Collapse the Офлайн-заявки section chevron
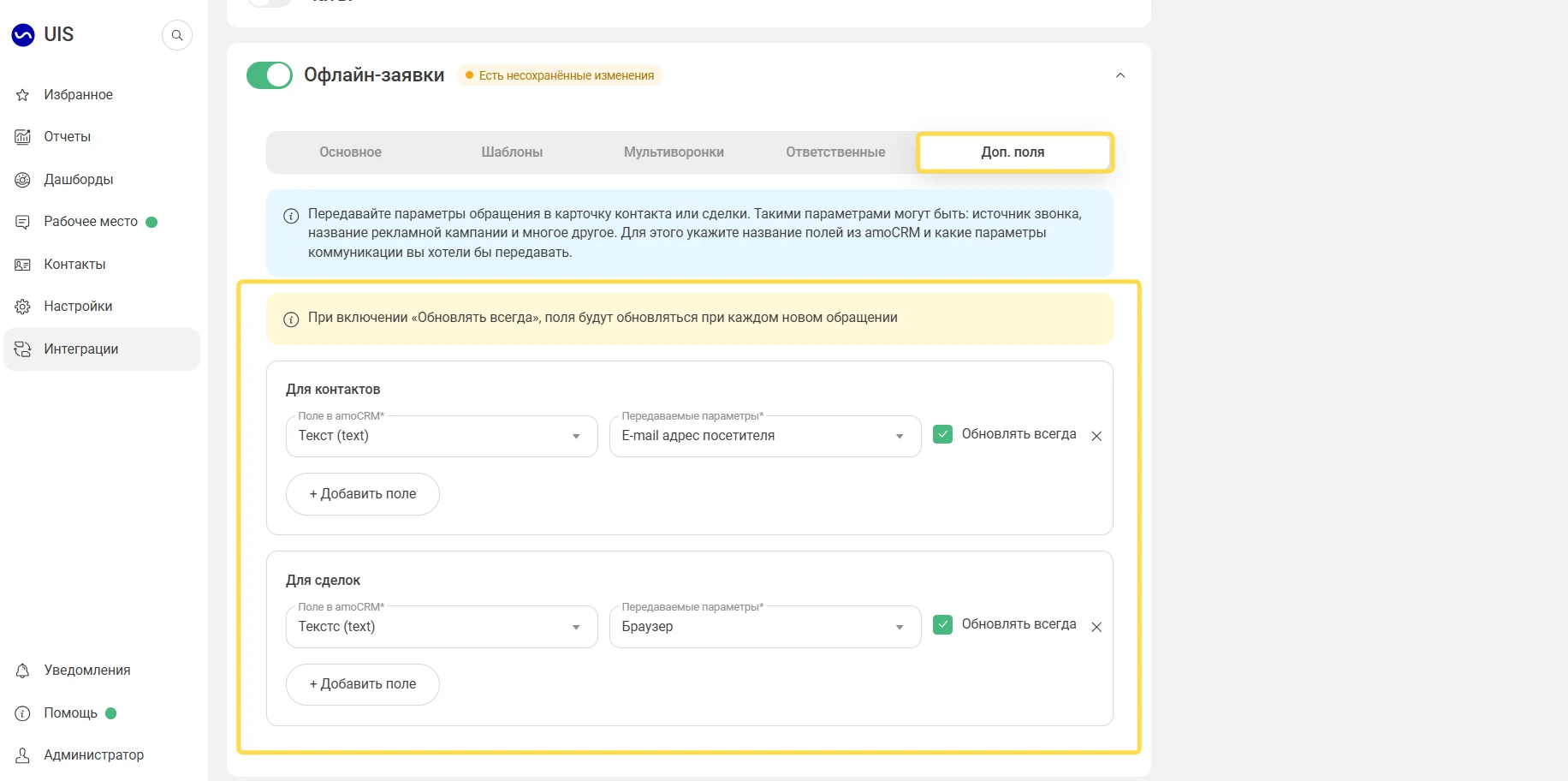Image resolution: width=1568 pixels, height=781 pixels. point(1120,75)
